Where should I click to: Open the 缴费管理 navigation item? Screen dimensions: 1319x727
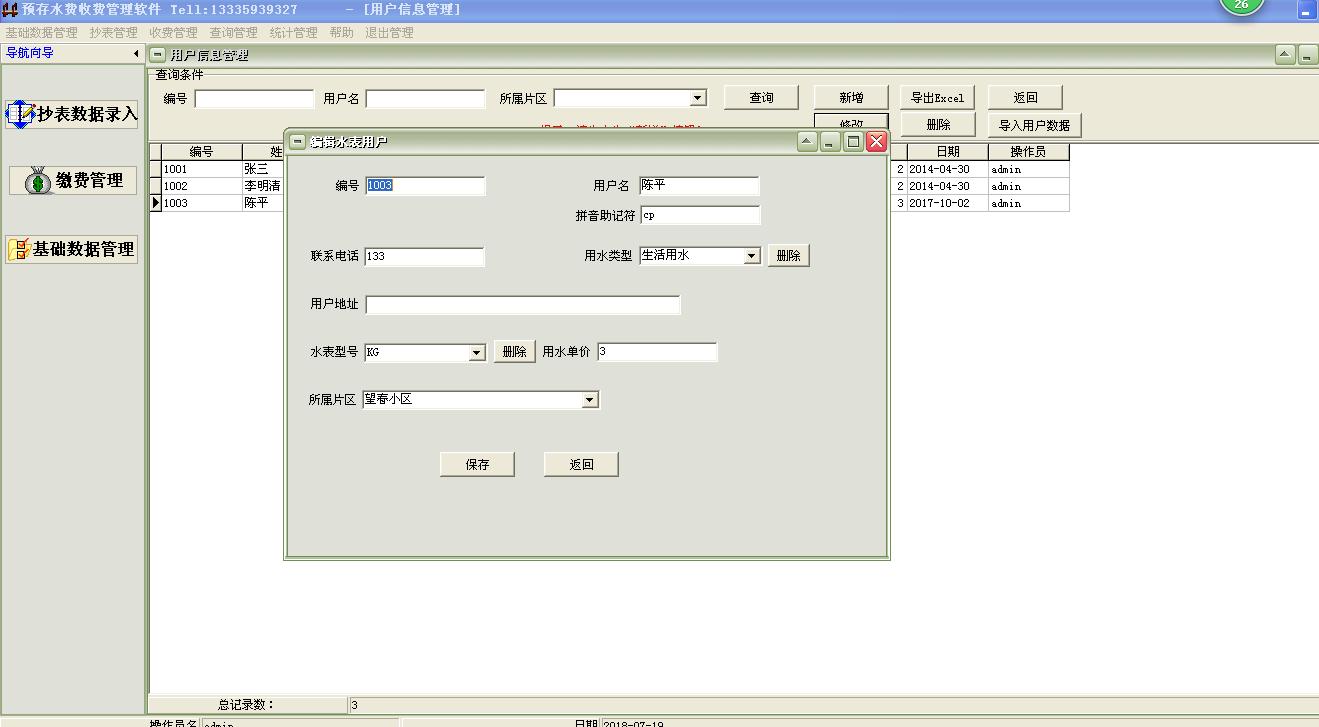[73, 181]
